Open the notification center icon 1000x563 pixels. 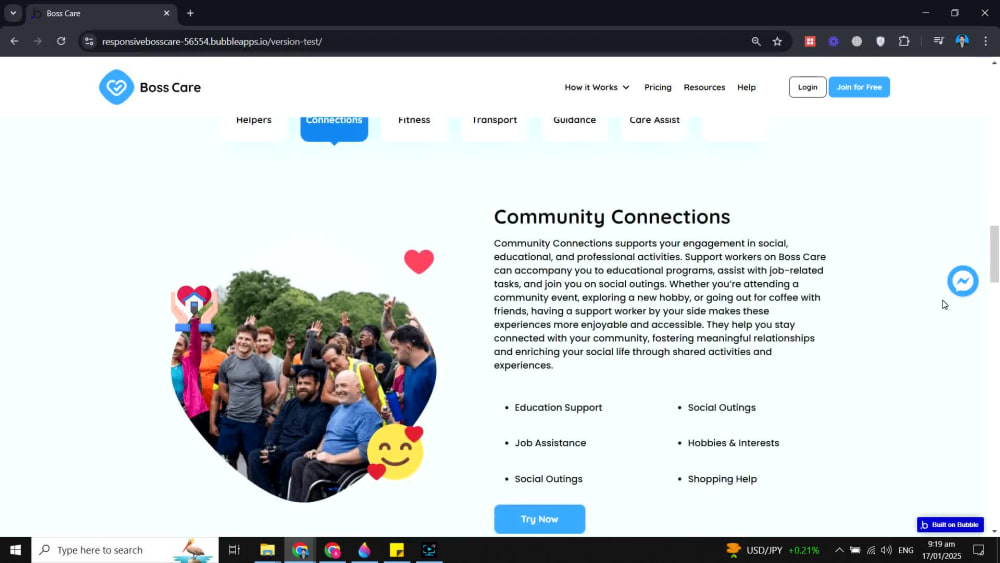[x=978, y=550]
